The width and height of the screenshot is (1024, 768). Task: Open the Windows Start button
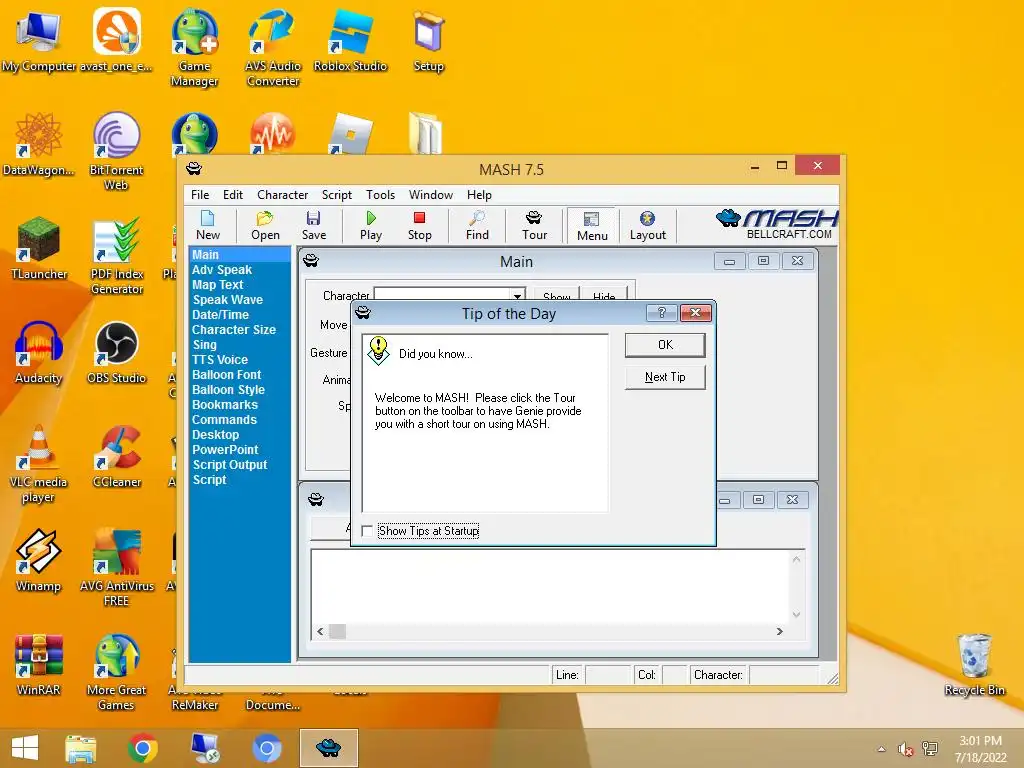pos(25,748)
